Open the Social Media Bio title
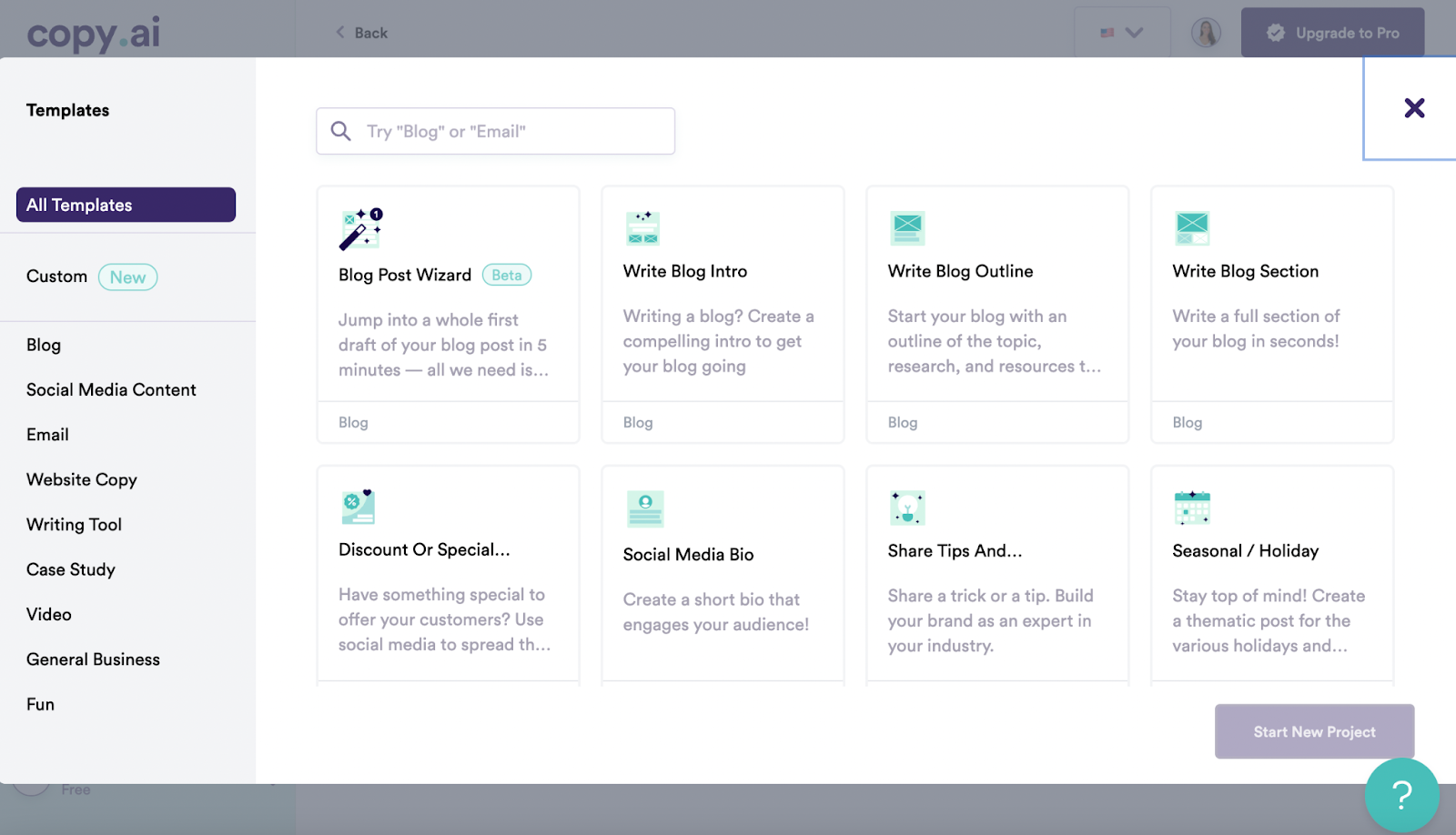 click(688, 555)
